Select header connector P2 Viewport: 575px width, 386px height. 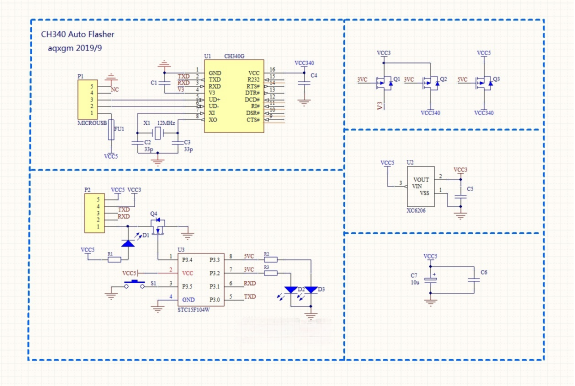pyautogui.click(x=94, y=214)
